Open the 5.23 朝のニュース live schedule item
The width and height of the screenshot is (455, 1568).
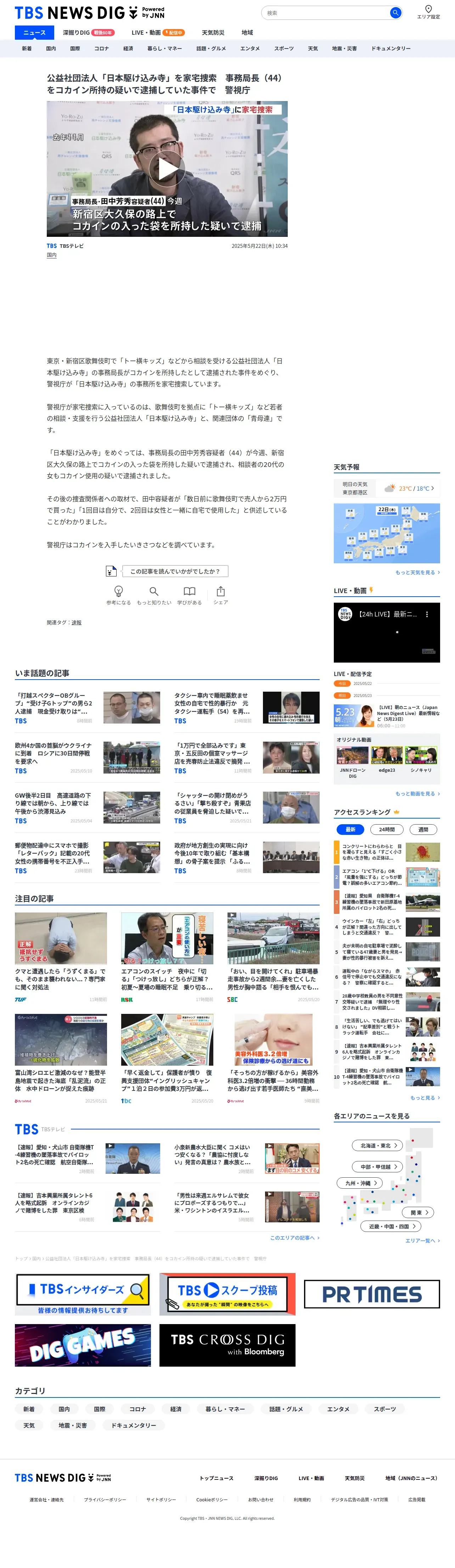(x=387, y=716)
